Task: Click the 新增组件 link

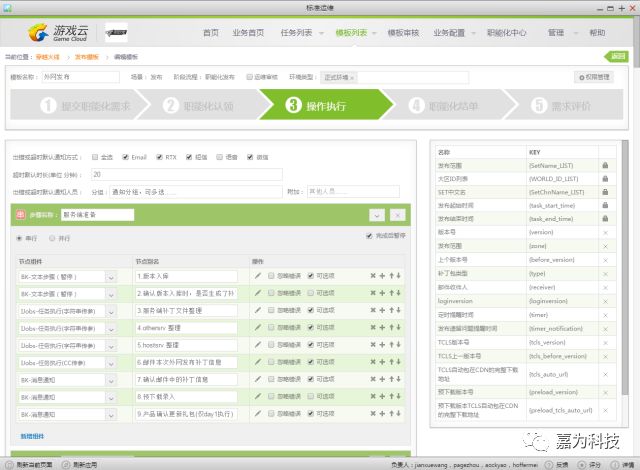Action: pos(32,437)
